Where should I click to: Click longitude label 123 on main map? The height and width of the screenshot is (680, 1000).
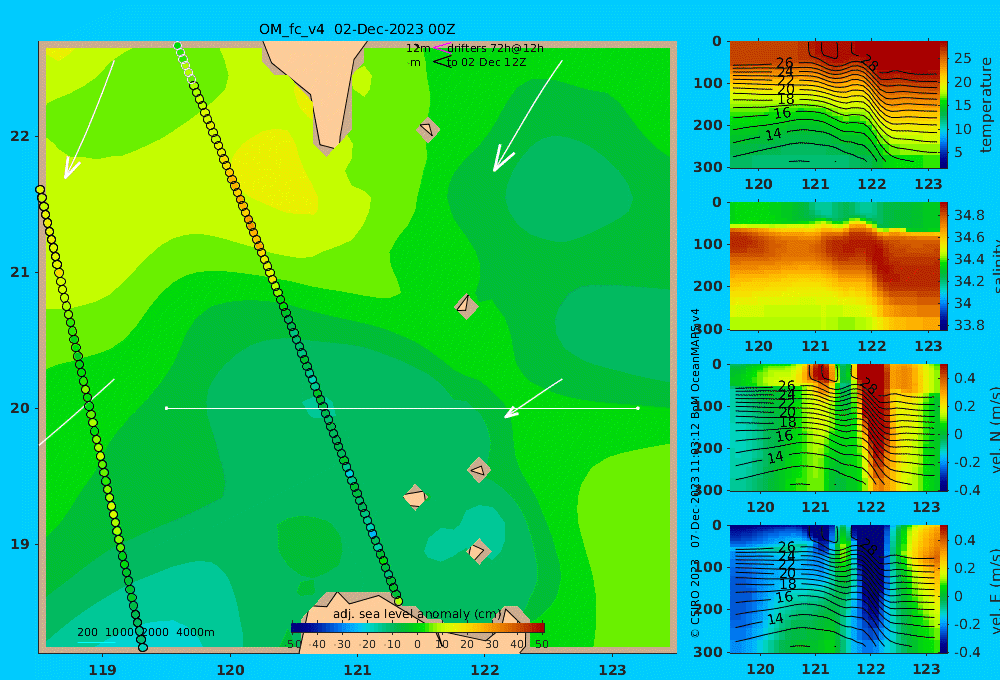(612, 670)
